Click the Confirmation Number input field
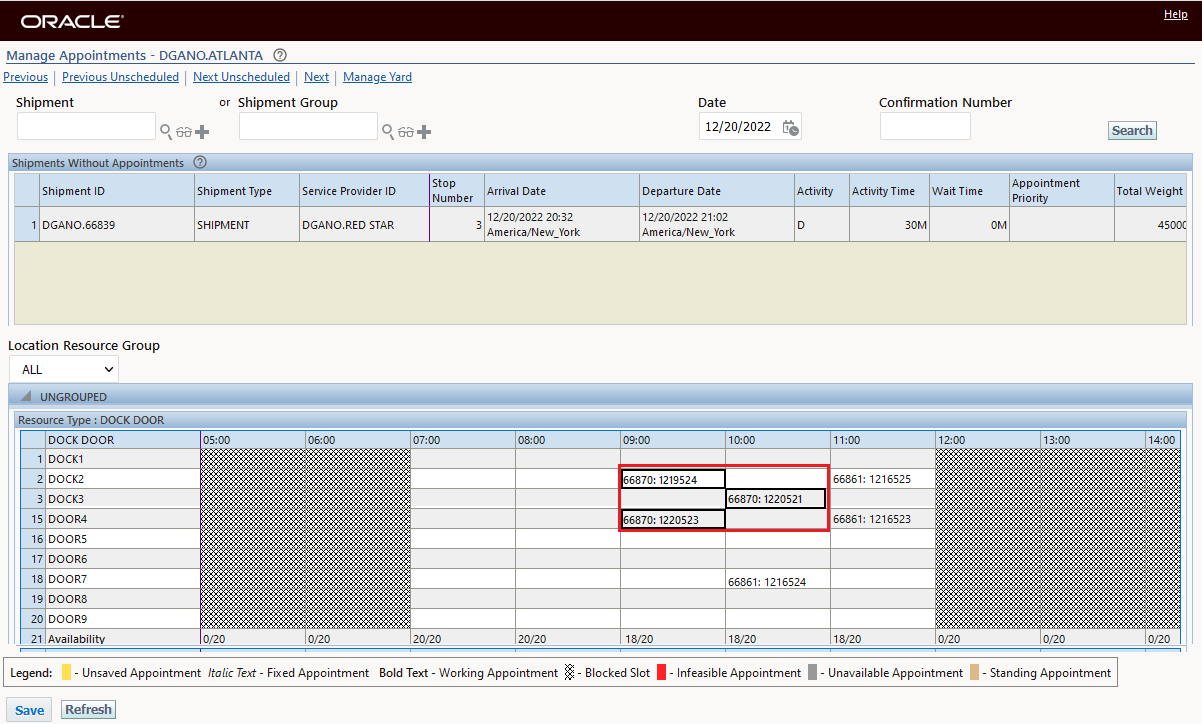 tap(924, 127)
